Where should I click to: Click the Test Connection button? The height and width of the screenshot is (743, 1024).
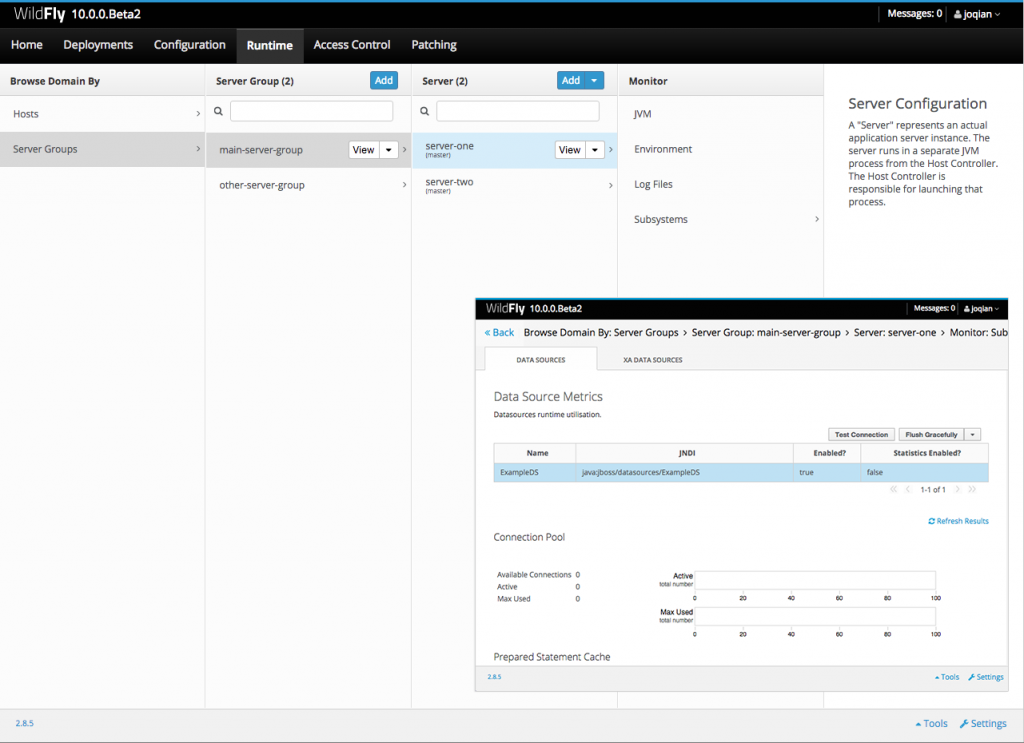click(861, 435)
